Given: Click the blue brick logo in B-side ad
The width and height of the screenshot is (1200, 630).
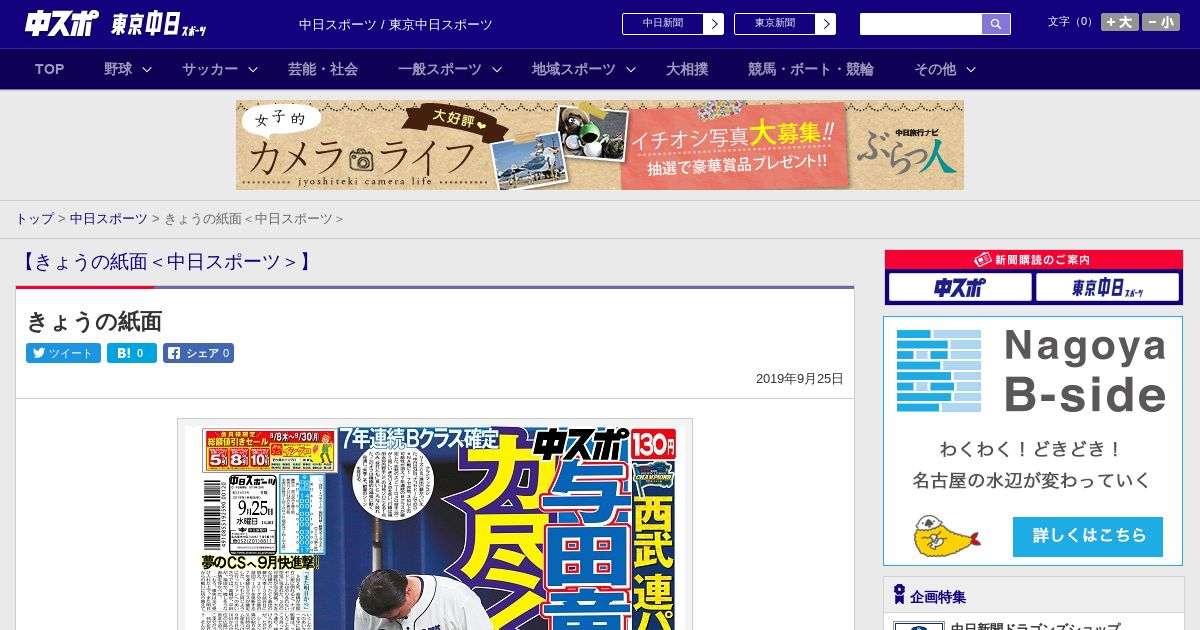Looking at the screenshot, I should coord(939,370).
